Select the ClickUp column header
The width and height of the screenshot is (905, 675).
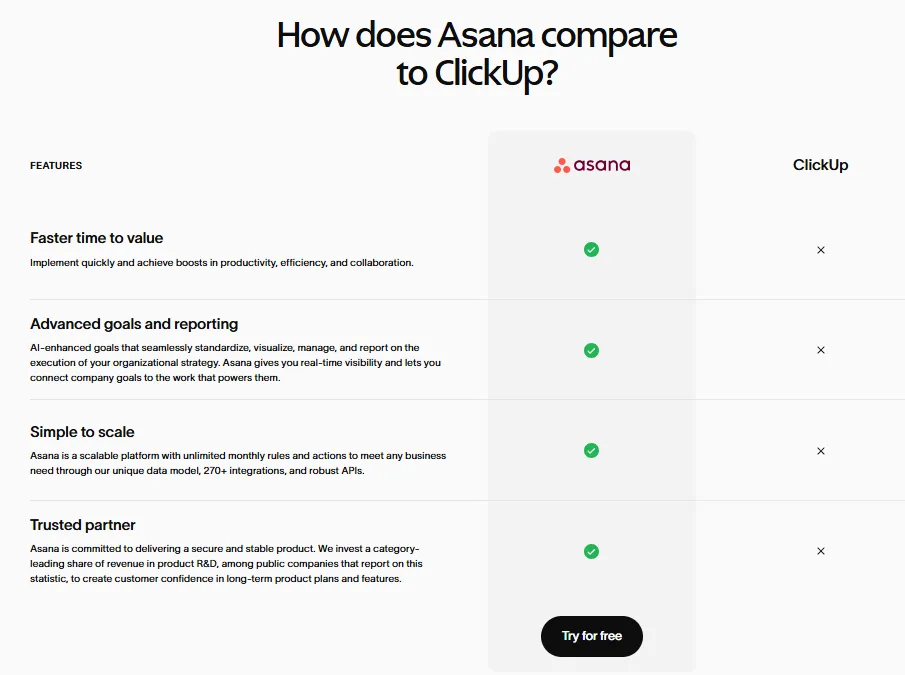coord(820,165)
